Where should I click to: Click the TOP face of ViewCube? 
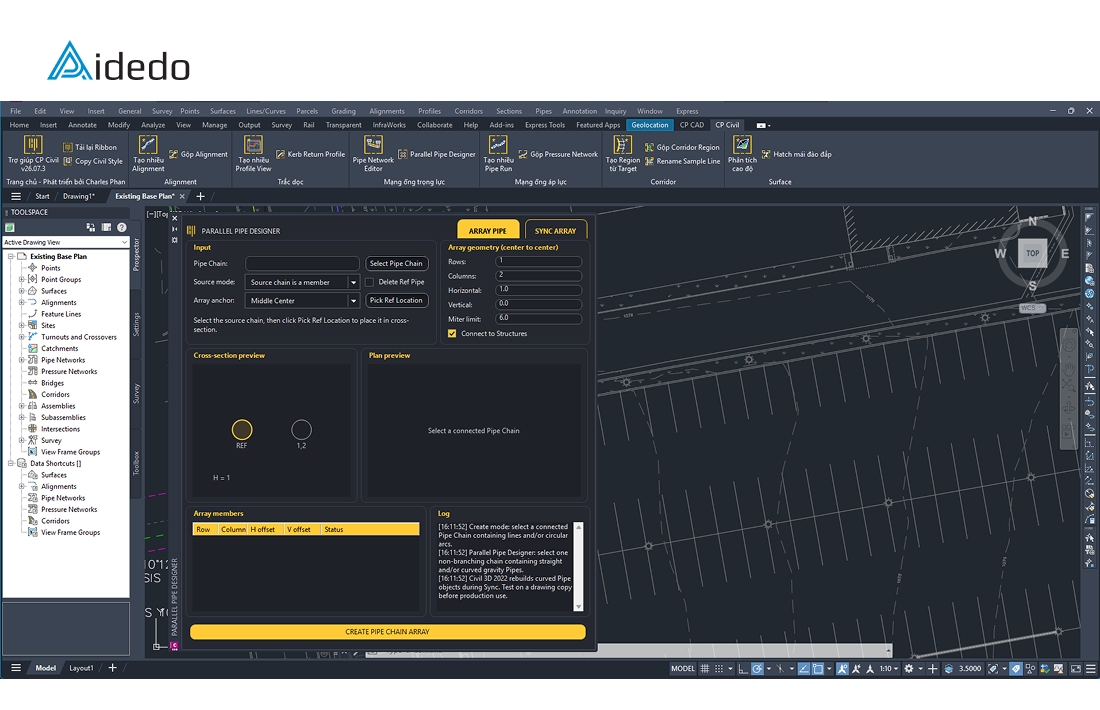tap(1033, 253)
